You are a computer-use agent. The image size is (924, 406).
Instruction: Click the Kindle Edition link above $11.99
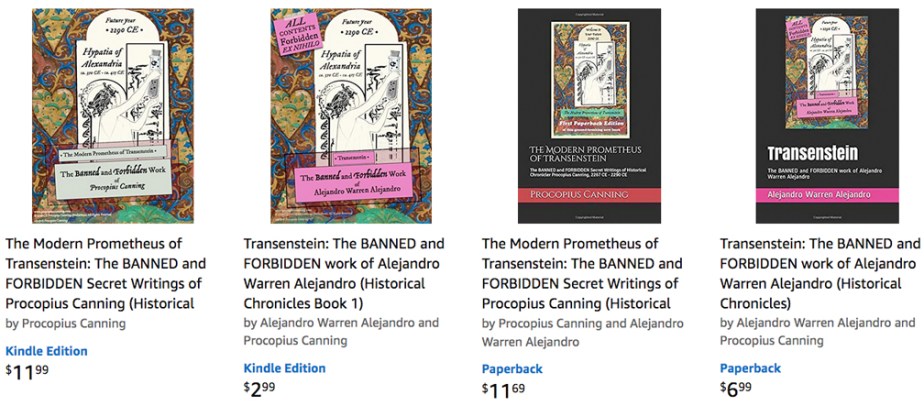pyautogui.click(x=47, y=351)
